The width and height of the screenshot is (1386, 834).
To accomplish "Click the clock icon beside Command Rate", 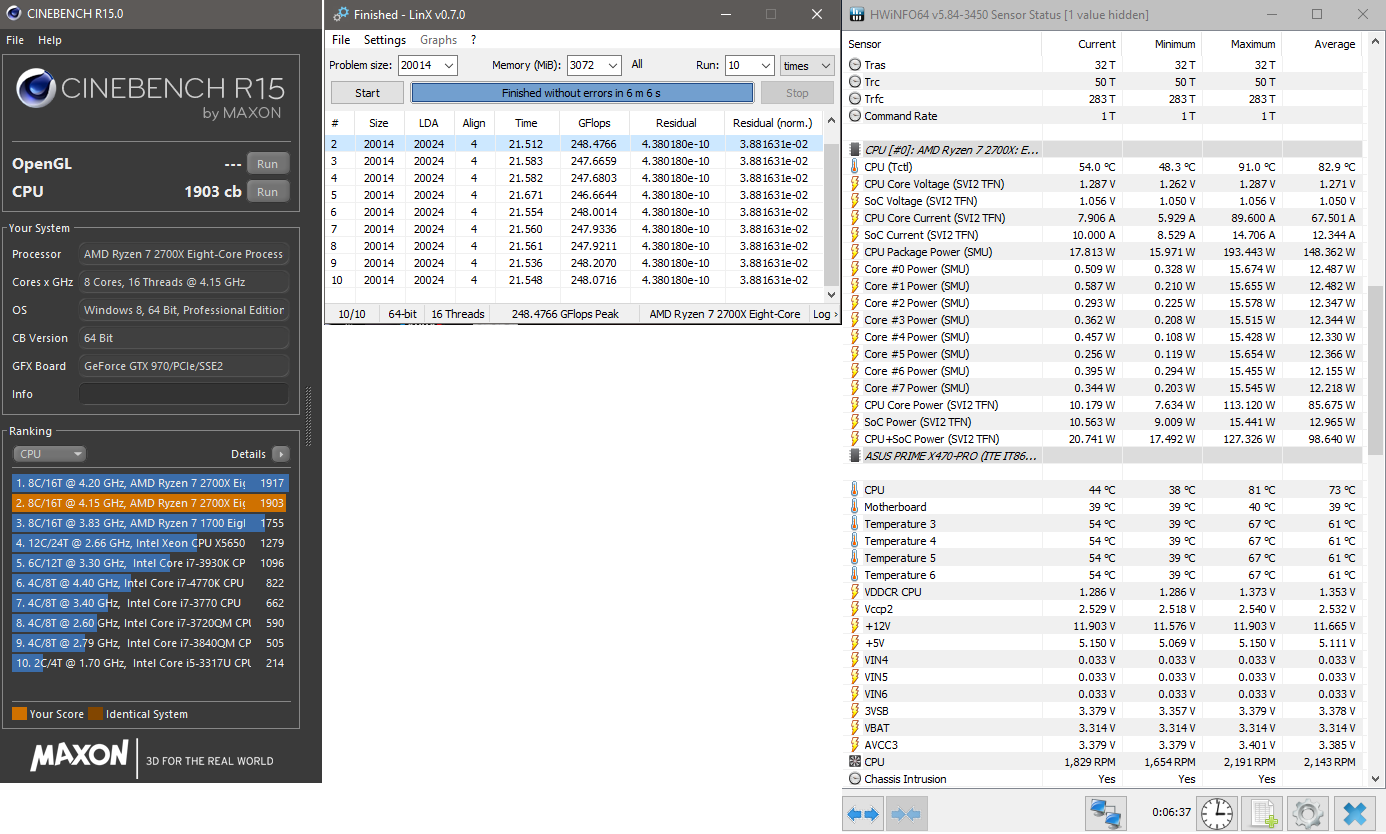I will (x=855, y=116).
